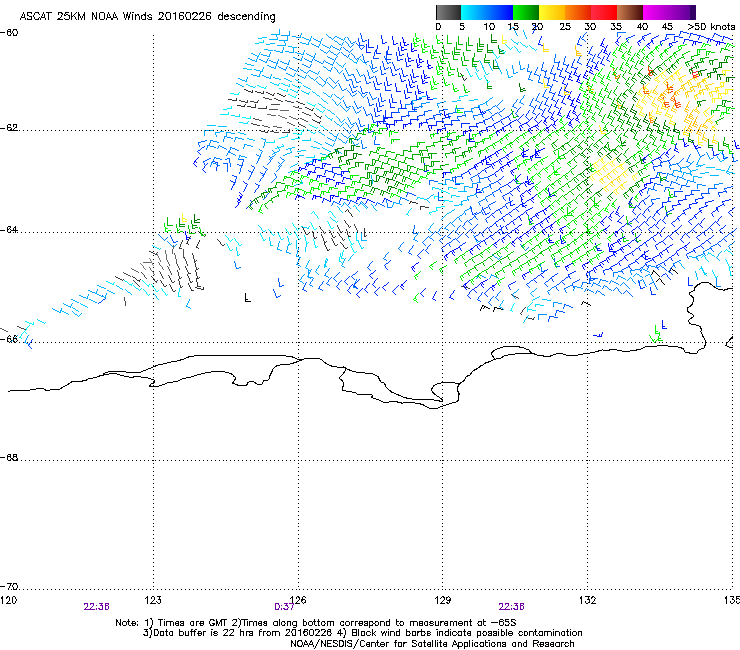Click the -66 latitude label
The image size is (740, 650).
coord(9,339)
